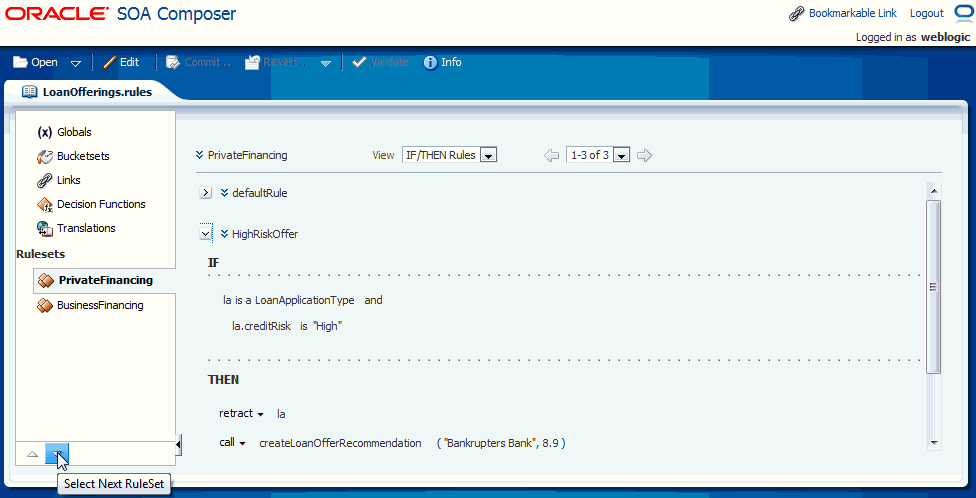Screen dimensions: 976x498
Task: Collapse the HighRiskOffer rule
Action: pyautogui.click(x=206, y=234)
